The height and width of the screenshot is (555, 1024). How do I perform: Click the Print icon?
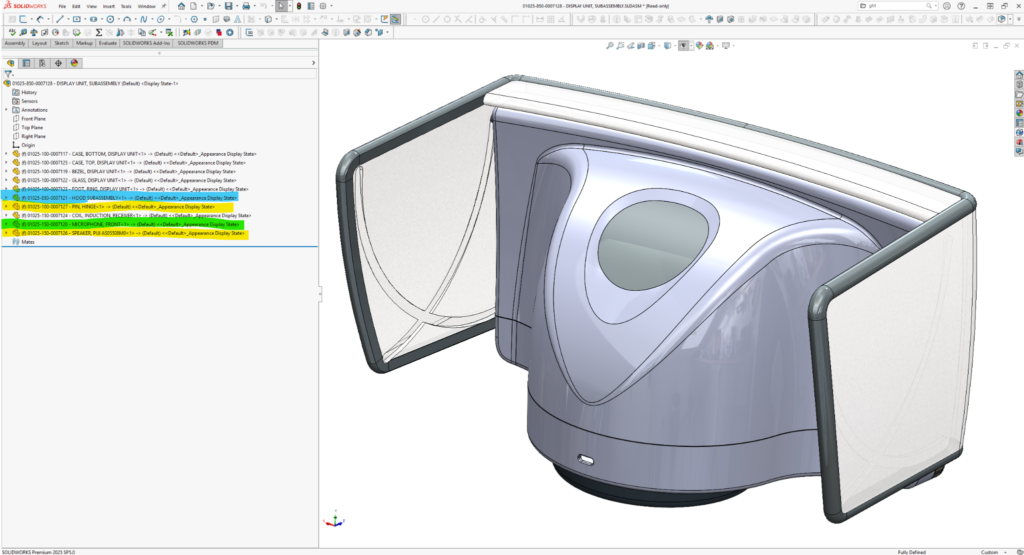click(246, 6)
